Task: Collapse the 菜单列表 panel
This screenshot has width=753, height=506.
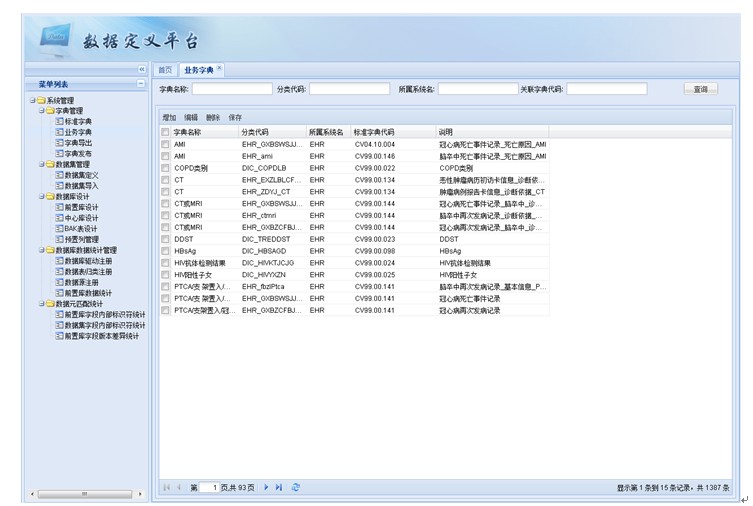Action: 141,84
